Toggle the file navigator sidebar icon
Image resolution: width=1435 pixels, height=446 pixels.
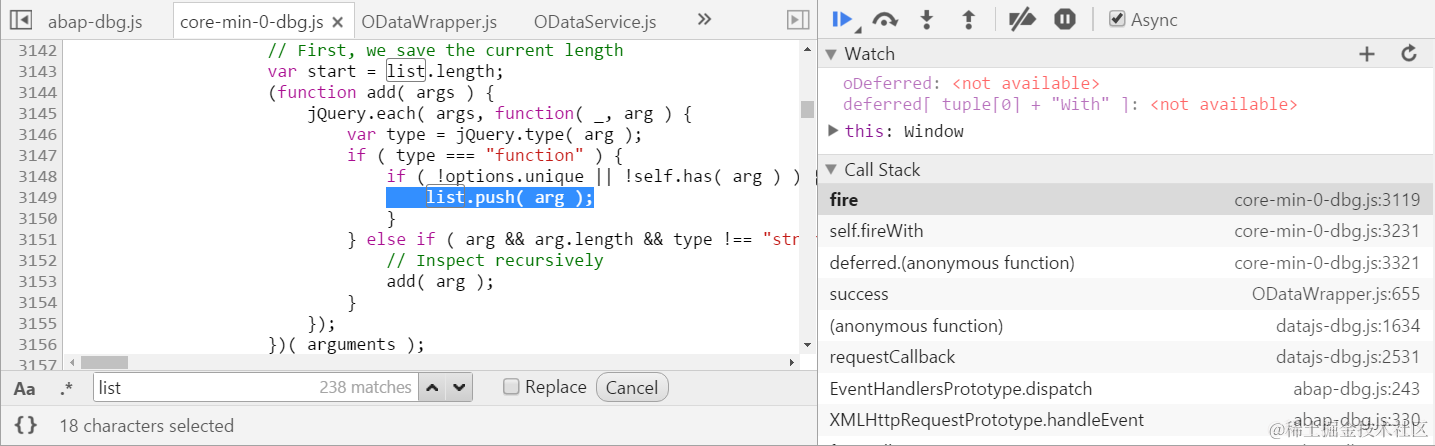[20, 20]
